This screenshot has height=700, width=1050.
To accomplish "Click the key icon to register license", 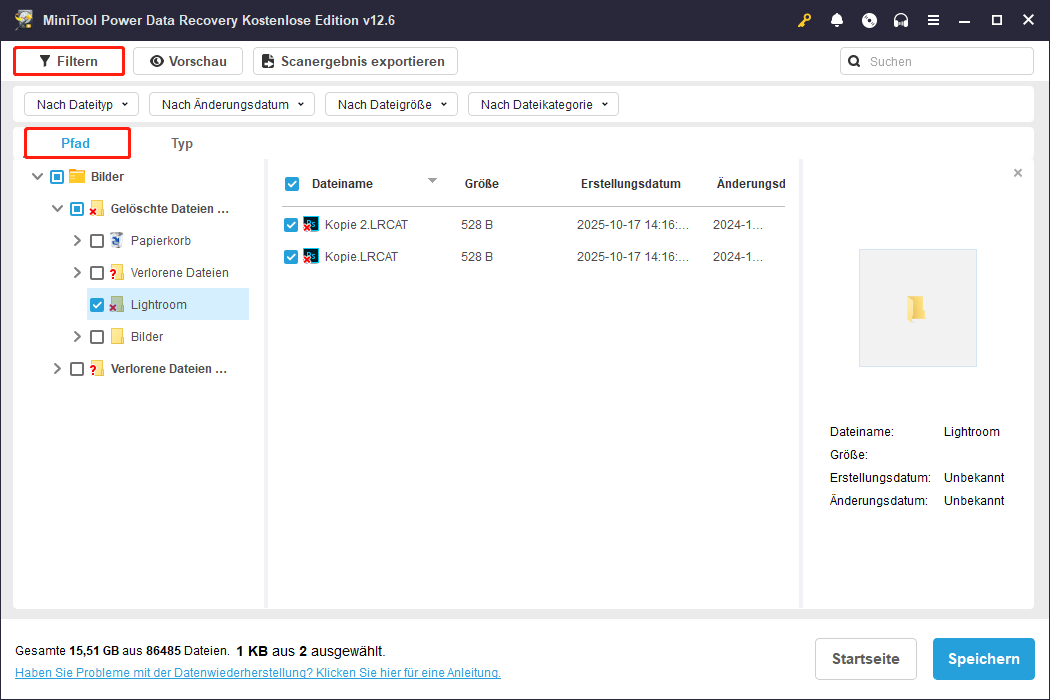I will (x=805, y=20).
